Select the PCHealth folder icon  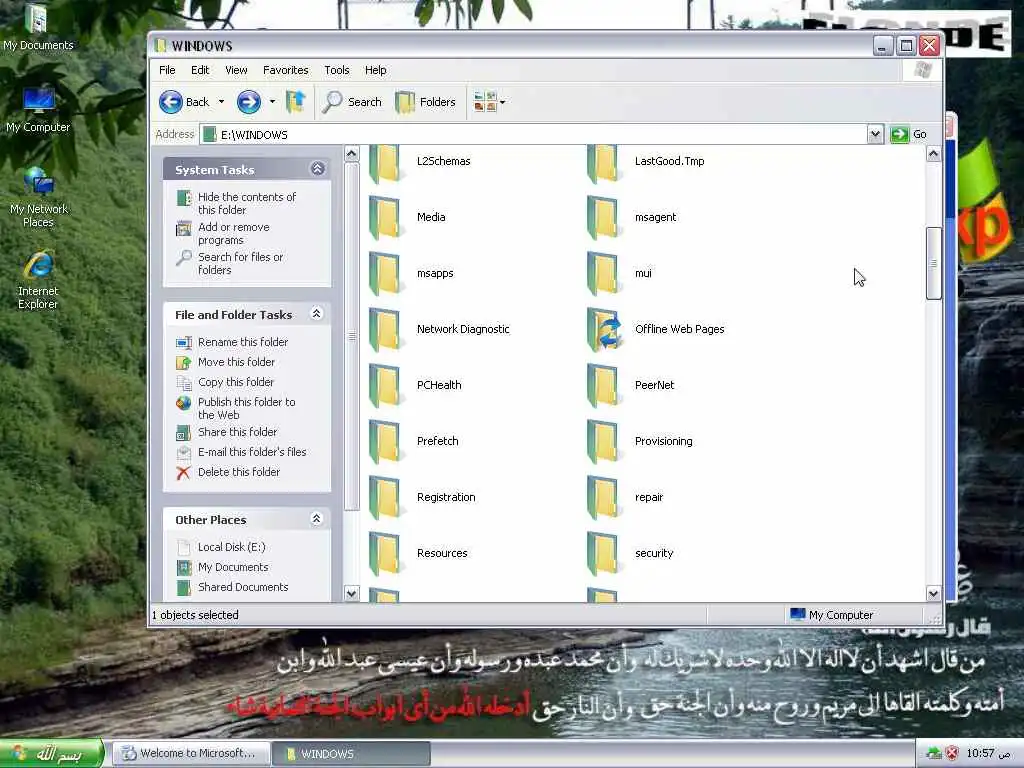pyautogui.click(x=384, y=385)
